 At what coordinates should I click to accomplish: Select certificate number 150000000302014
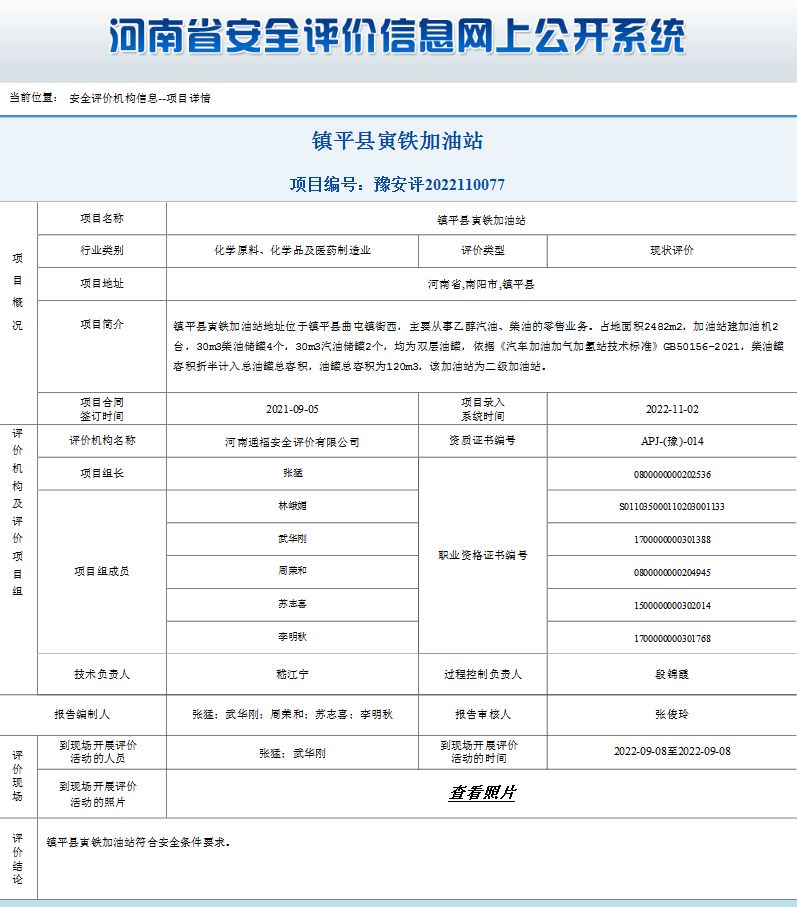672,606
